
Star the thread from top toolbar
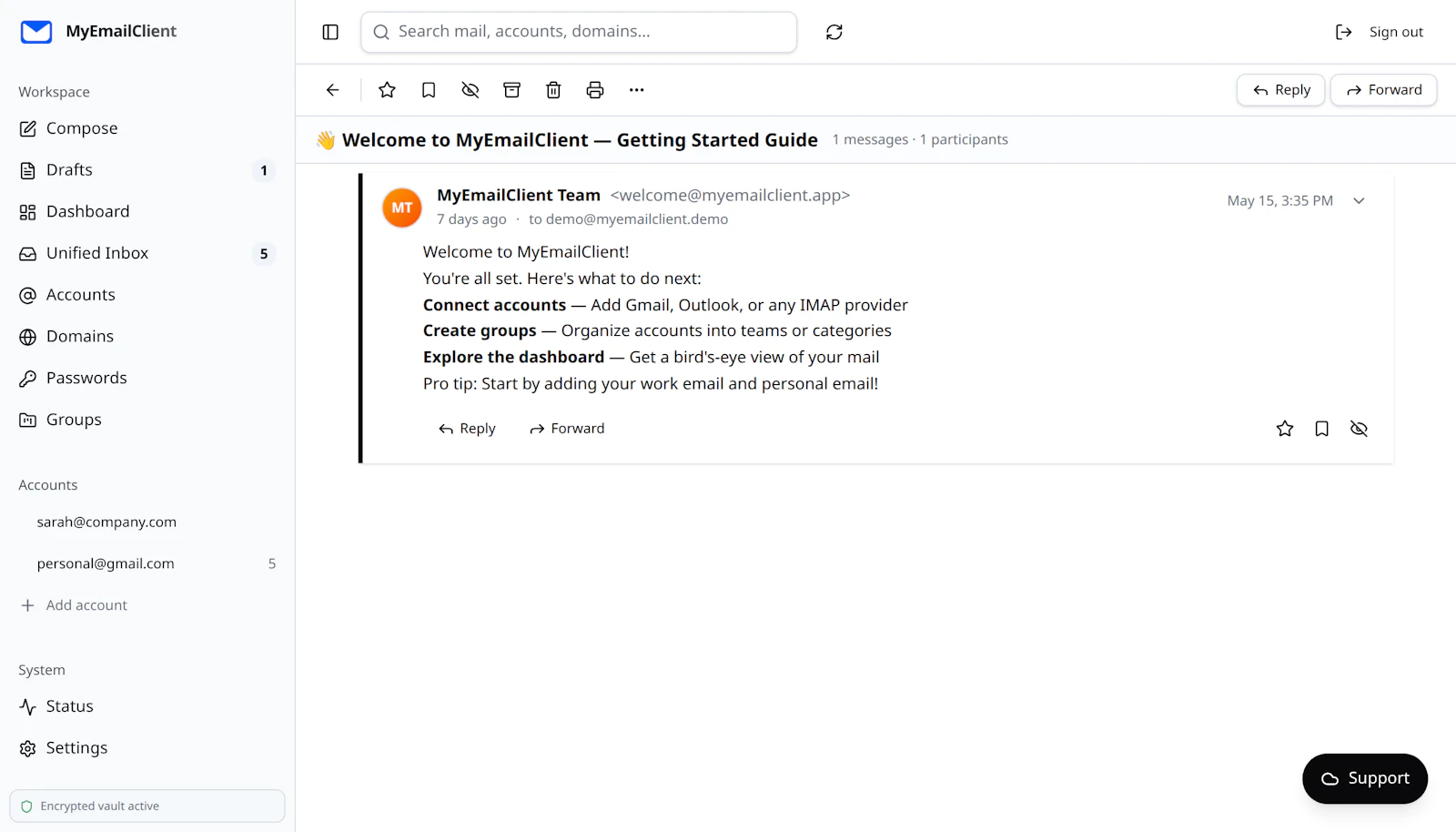pos(387,90)
